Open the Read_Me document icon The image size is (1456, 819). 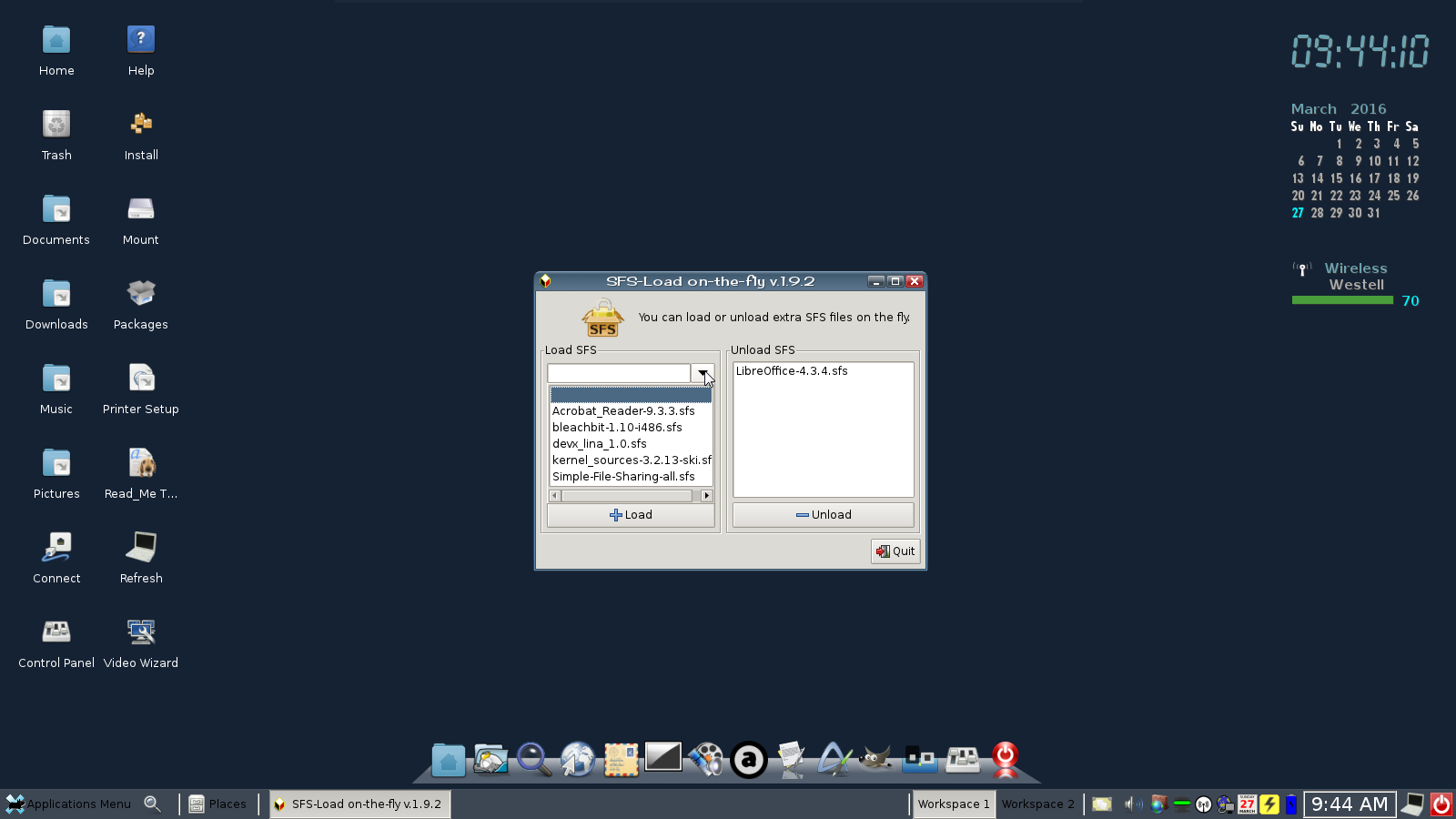point(141,474)
